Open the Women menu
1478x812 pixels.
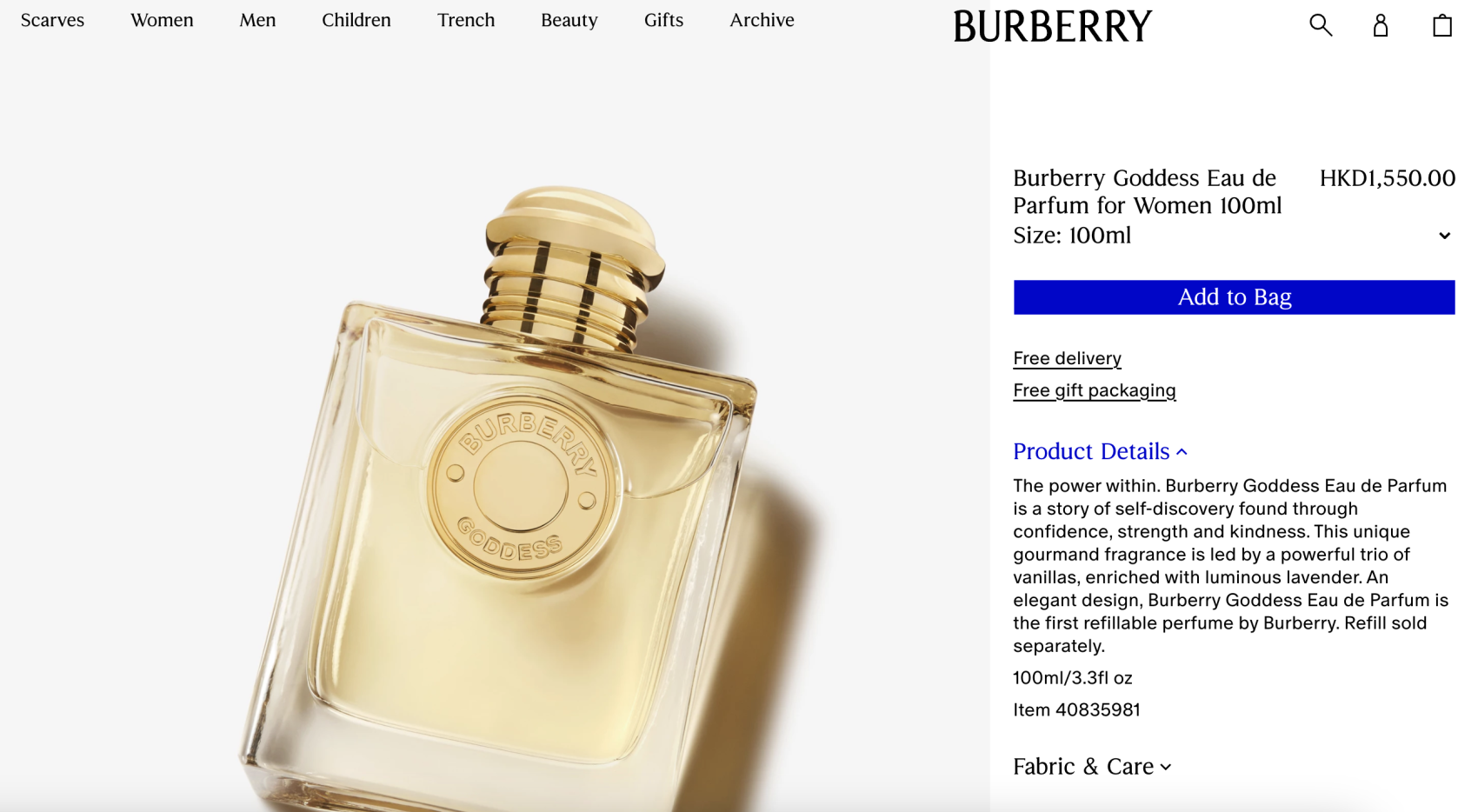[162, 20]
